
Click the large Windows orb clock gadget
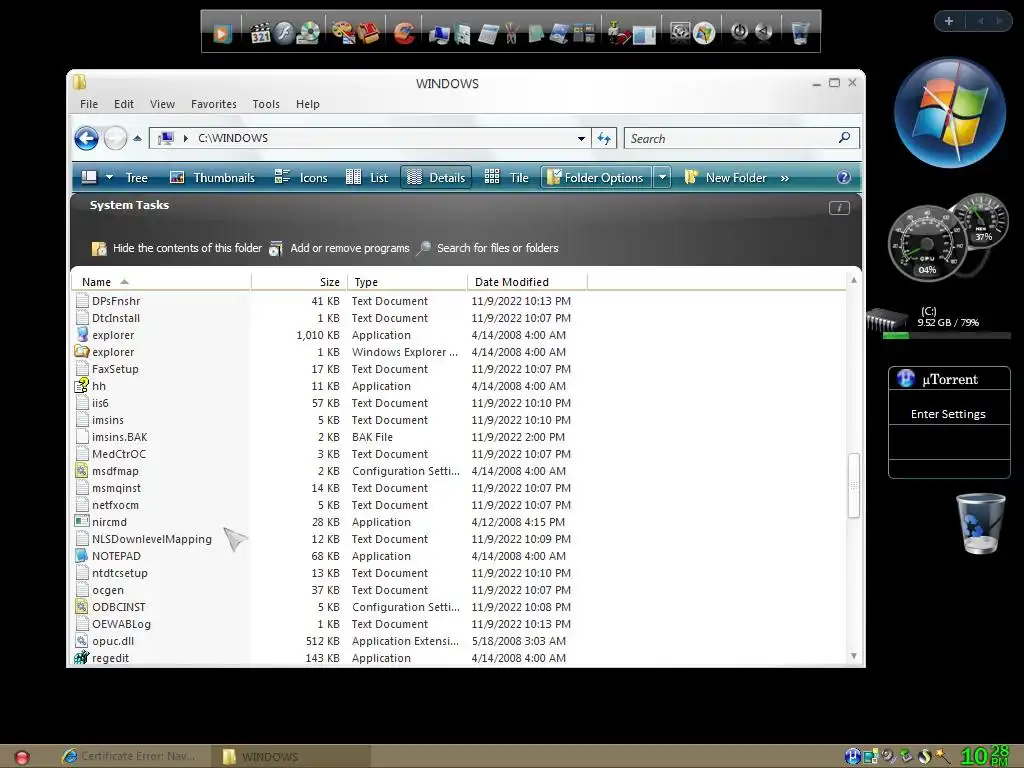click(x=950, y=113)
